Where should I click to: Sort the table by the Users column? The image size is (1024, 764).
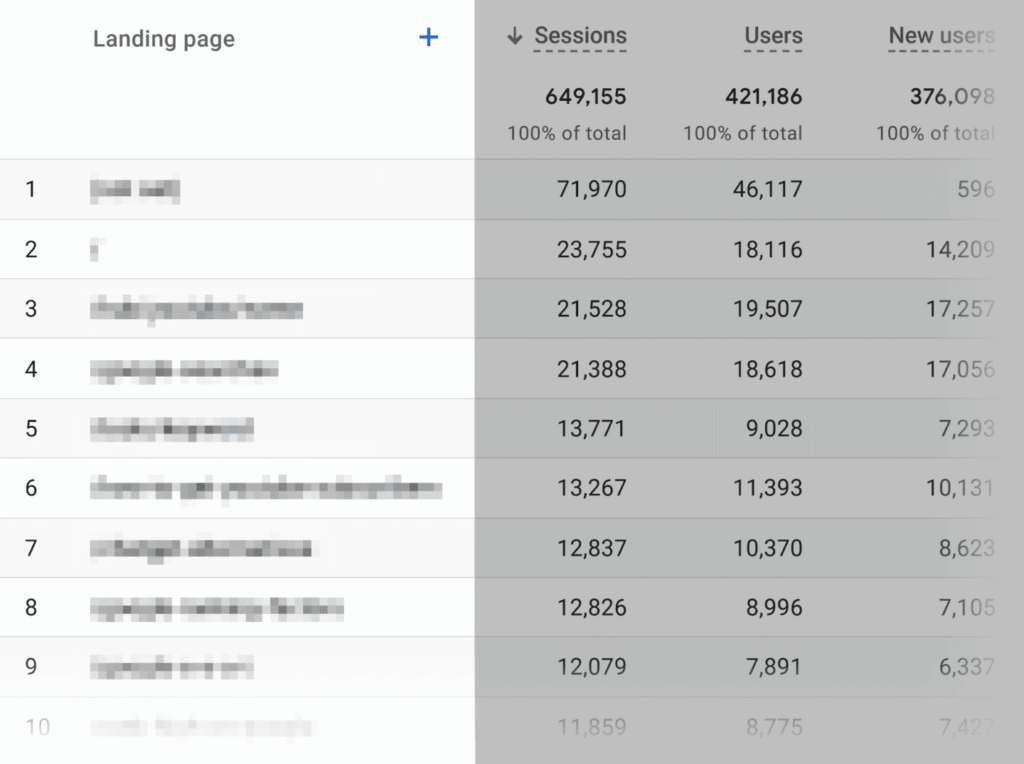[x=772, y=35]
